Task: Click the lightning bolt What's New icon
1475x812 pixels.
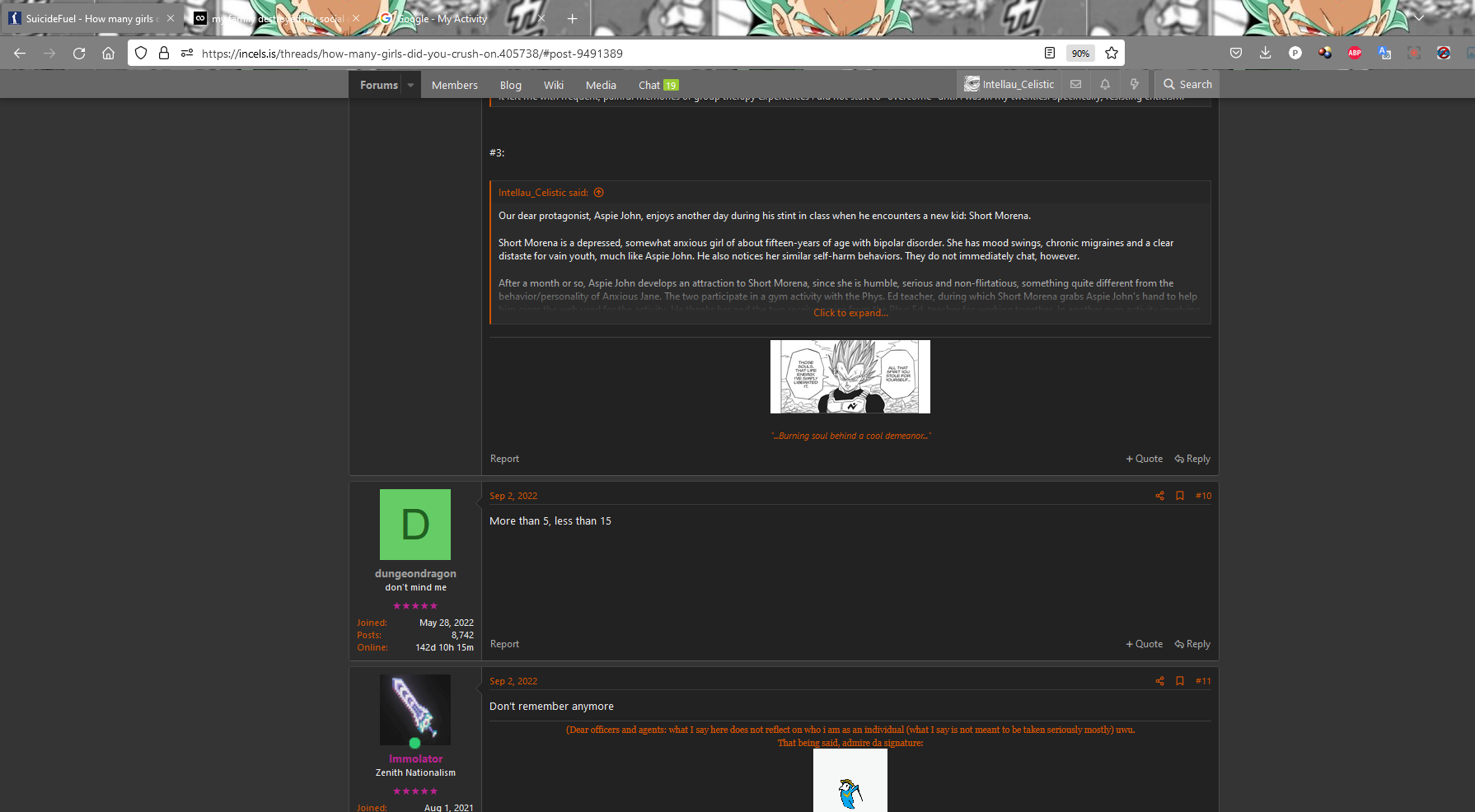Action: click(x=1134, y=84)
